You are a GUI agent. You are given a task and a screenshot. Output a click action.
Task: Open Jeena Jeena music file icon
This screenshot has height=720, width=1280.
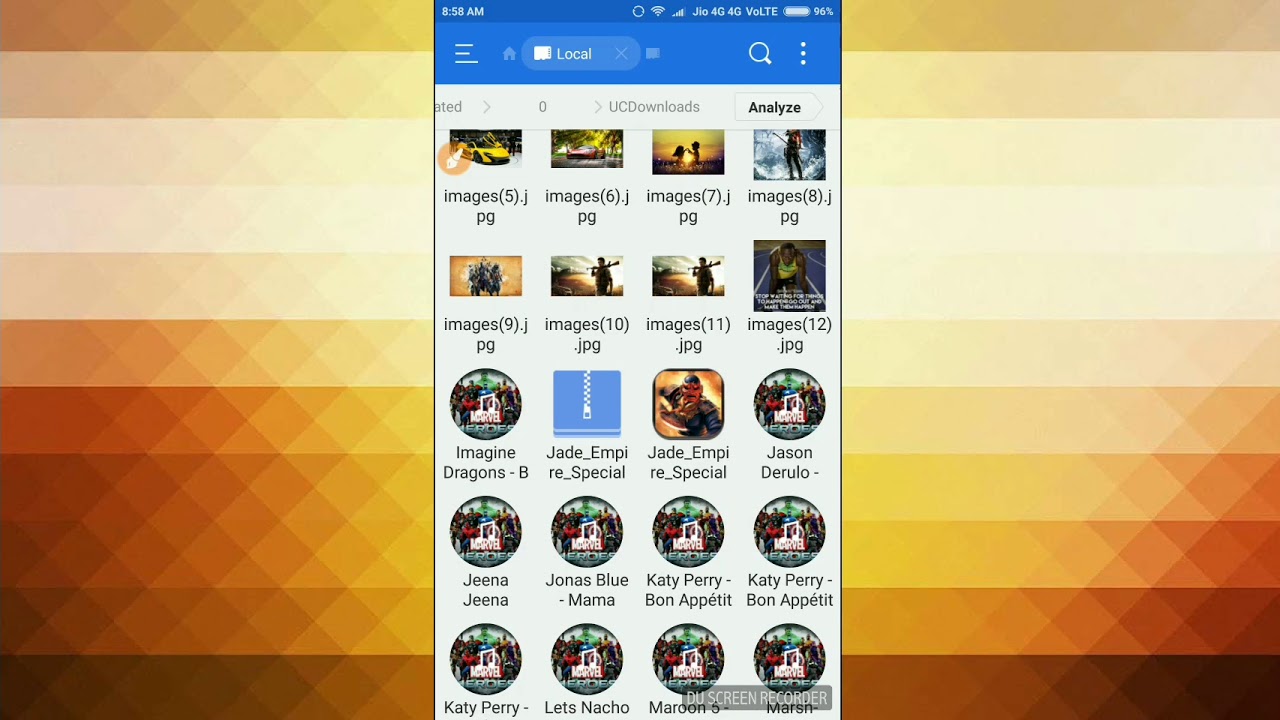pyautogui.click(x=486, y=532)
